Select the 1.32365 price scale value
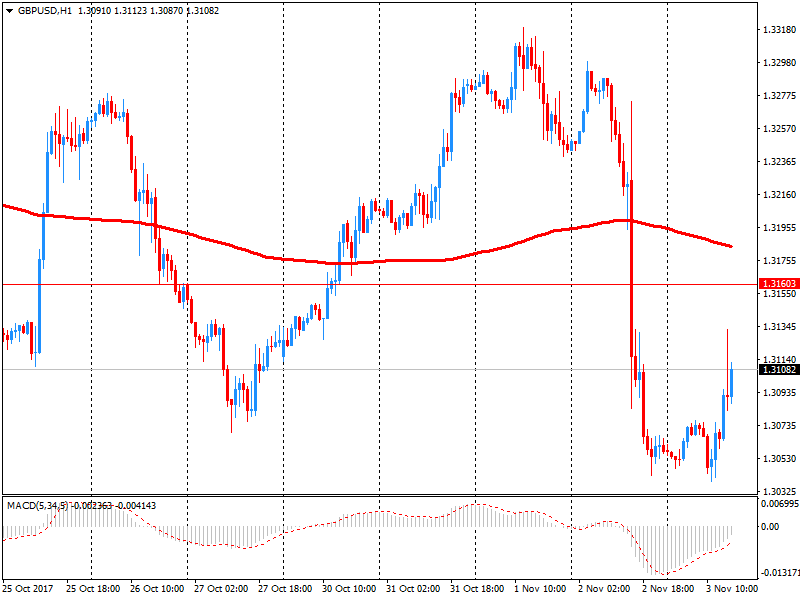Screen dimensions: 800x600 (x=779, y=162)
